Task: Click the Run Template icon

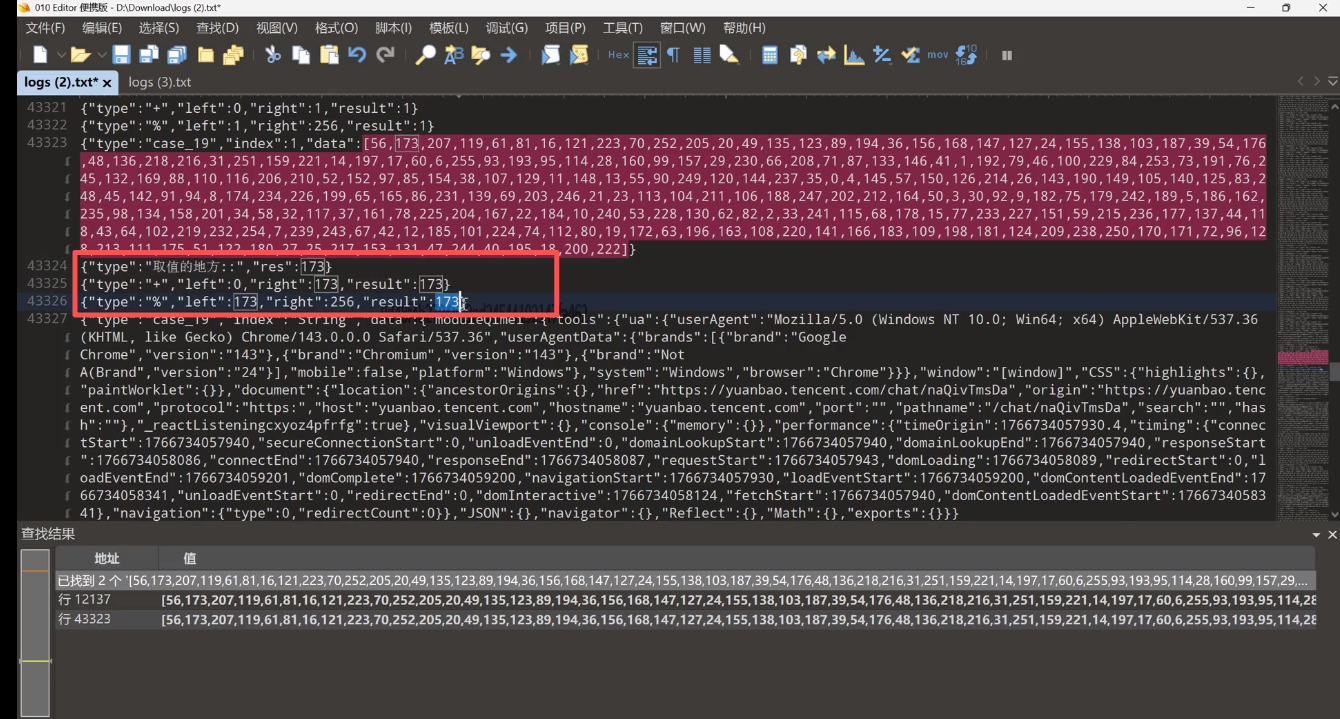Action: coord(578,55)
